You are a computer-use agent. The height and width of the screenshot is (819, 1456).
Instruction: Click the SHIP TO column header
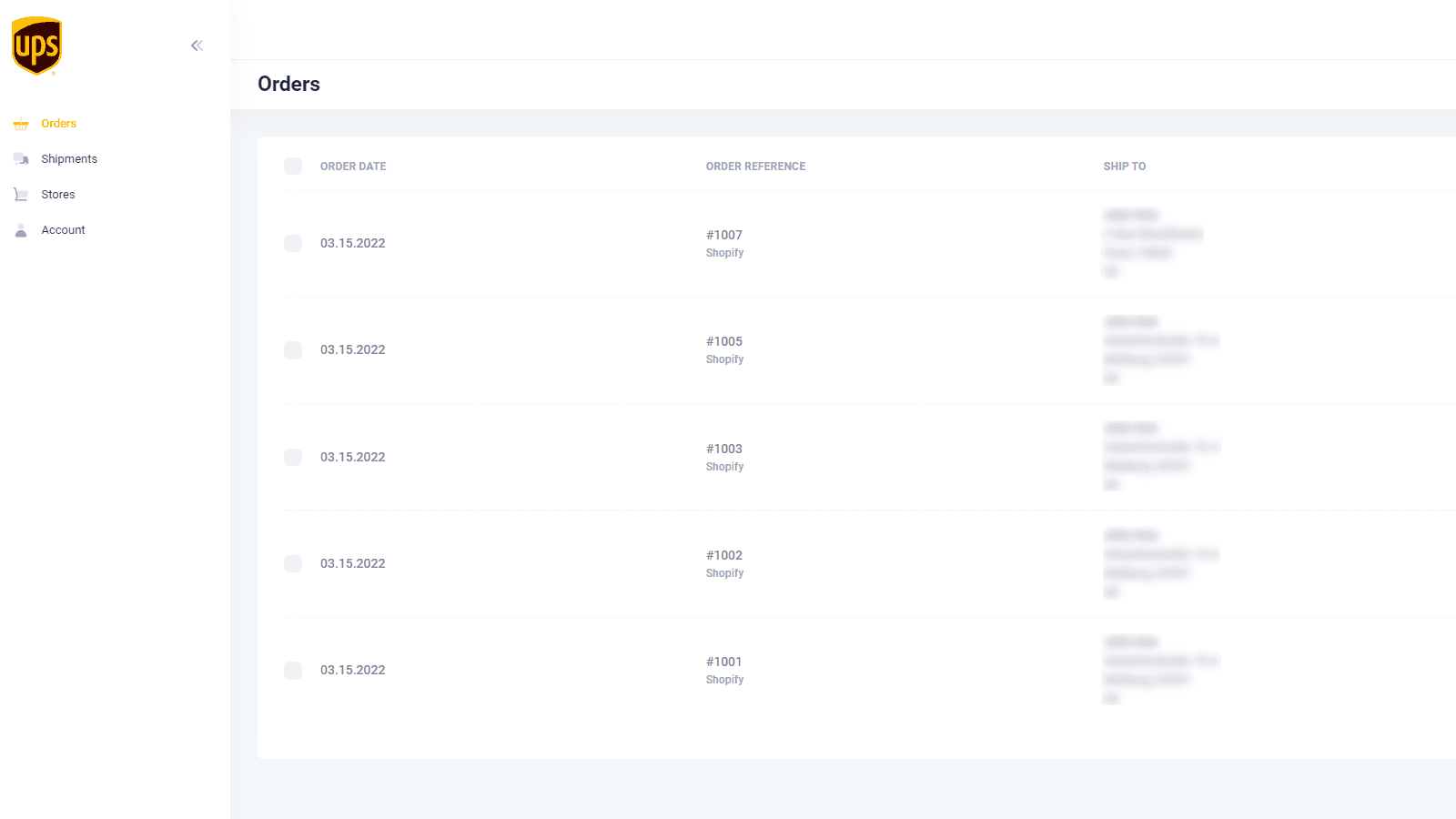pos(1125,167)
